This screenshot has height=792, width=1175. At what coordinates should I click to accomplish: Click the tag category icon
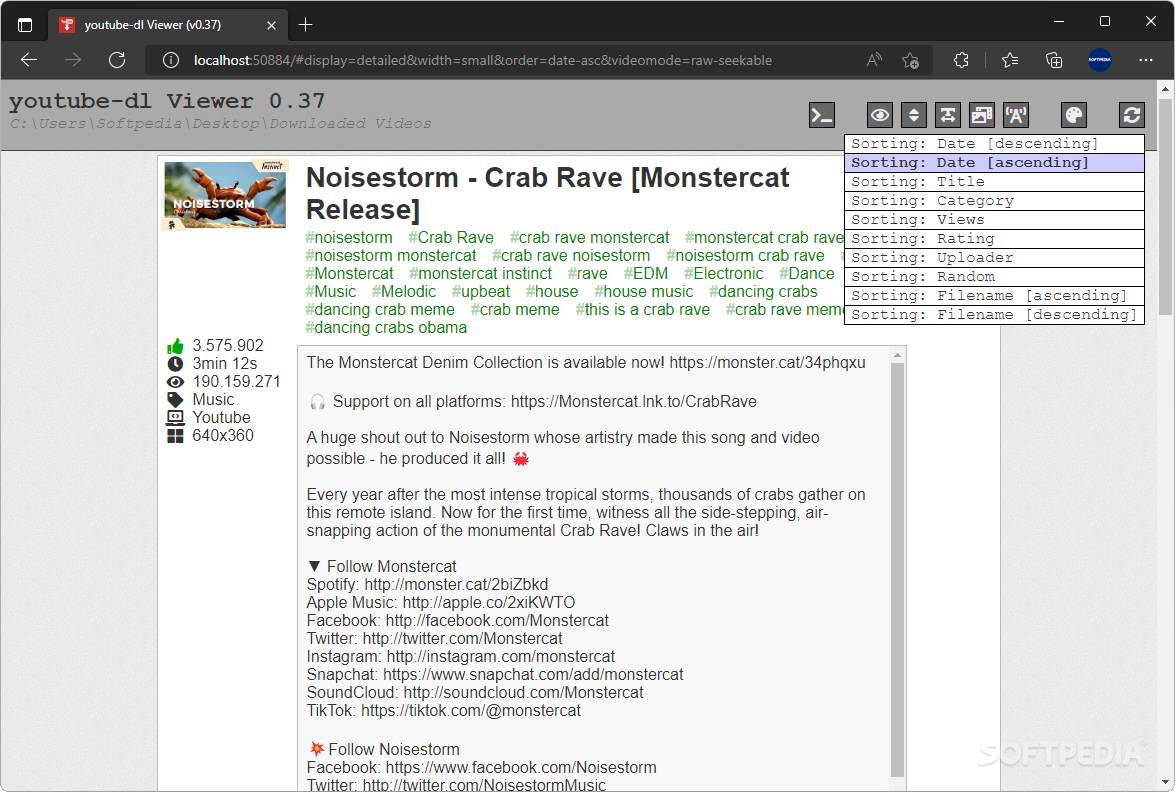click(x=175, y=400)
